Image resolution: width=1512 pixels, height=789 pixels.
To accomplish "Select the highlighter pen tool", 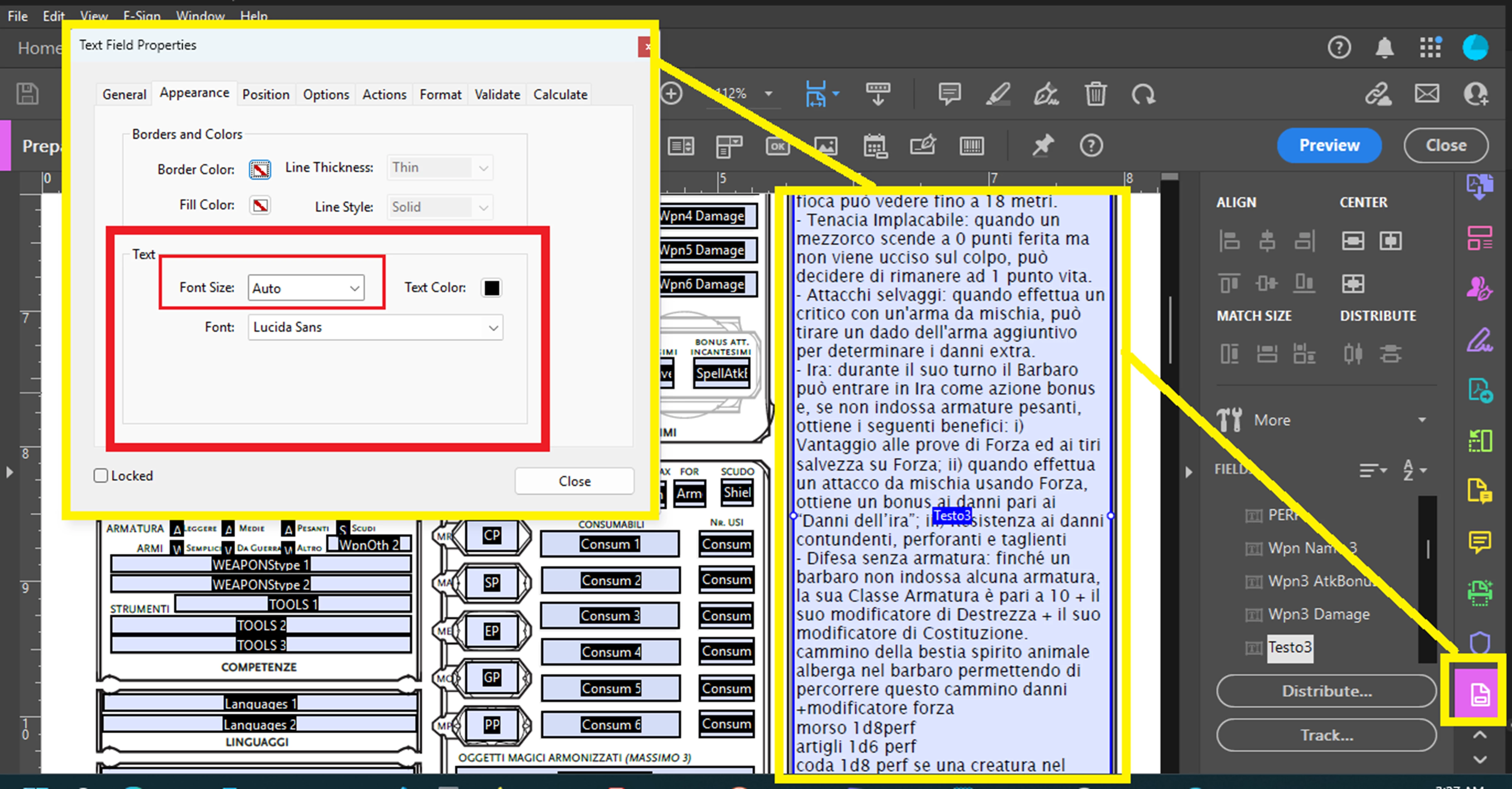I will [998, 94].
